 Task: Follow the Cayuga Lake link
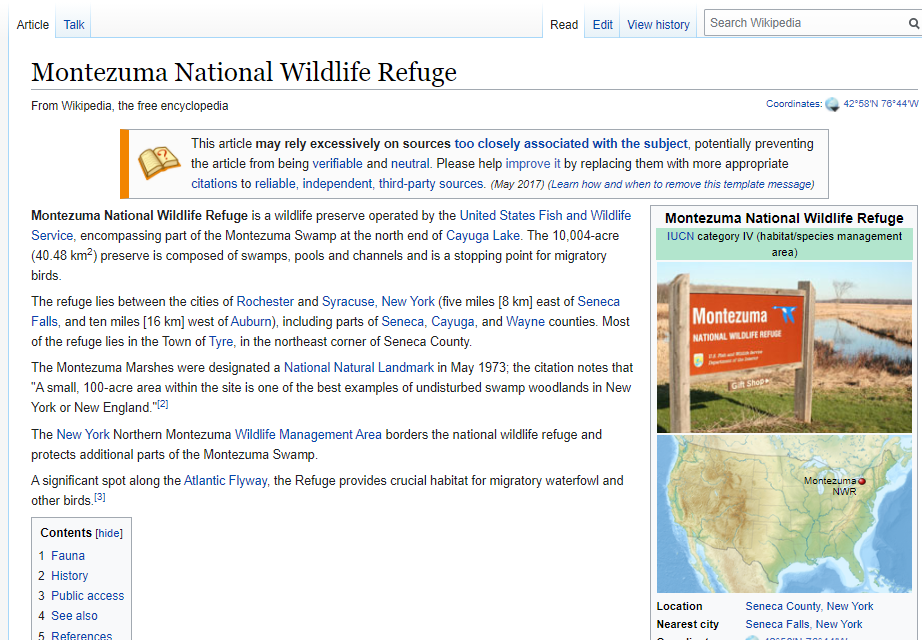[483, 235]
